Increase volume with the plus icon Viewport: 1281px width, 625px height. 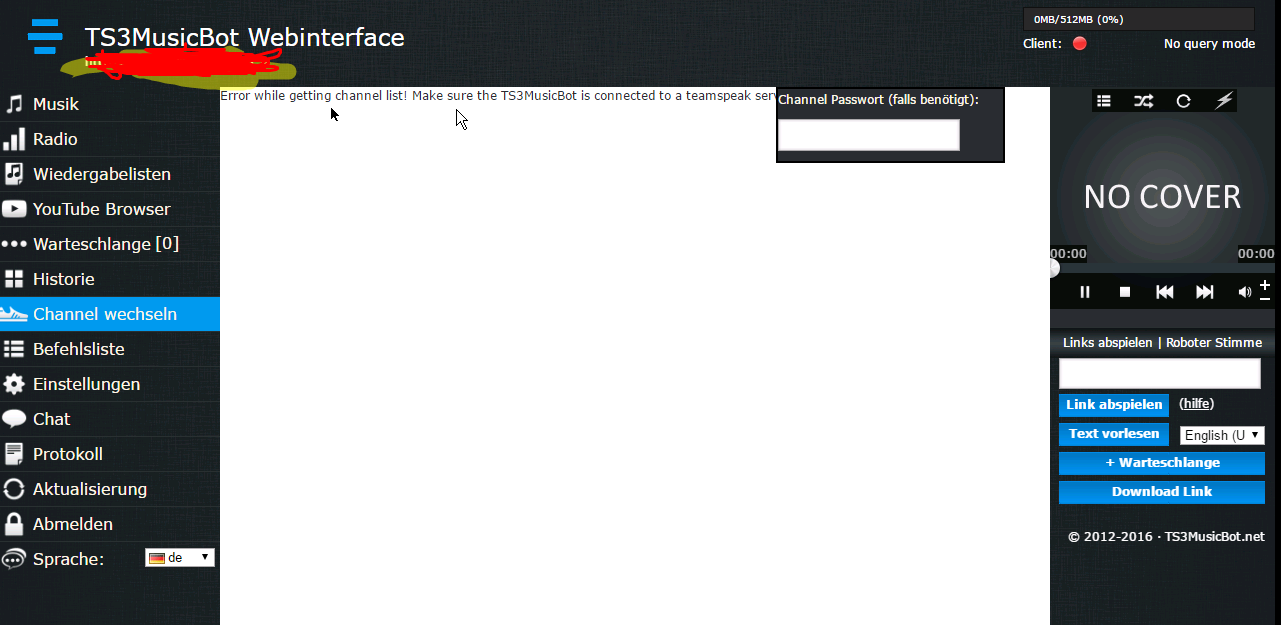(x=1265, y=285)
